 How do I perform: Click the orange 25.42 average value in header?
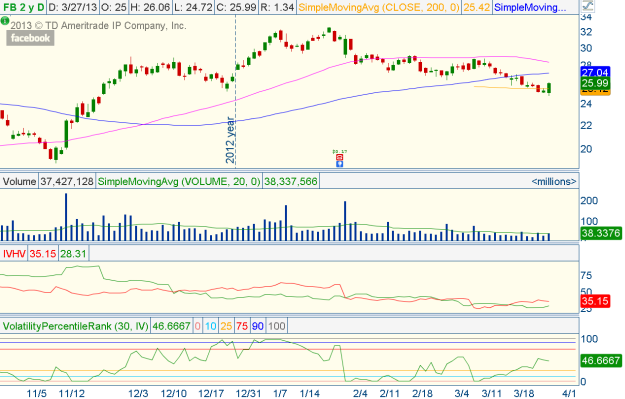pos(477,7)
